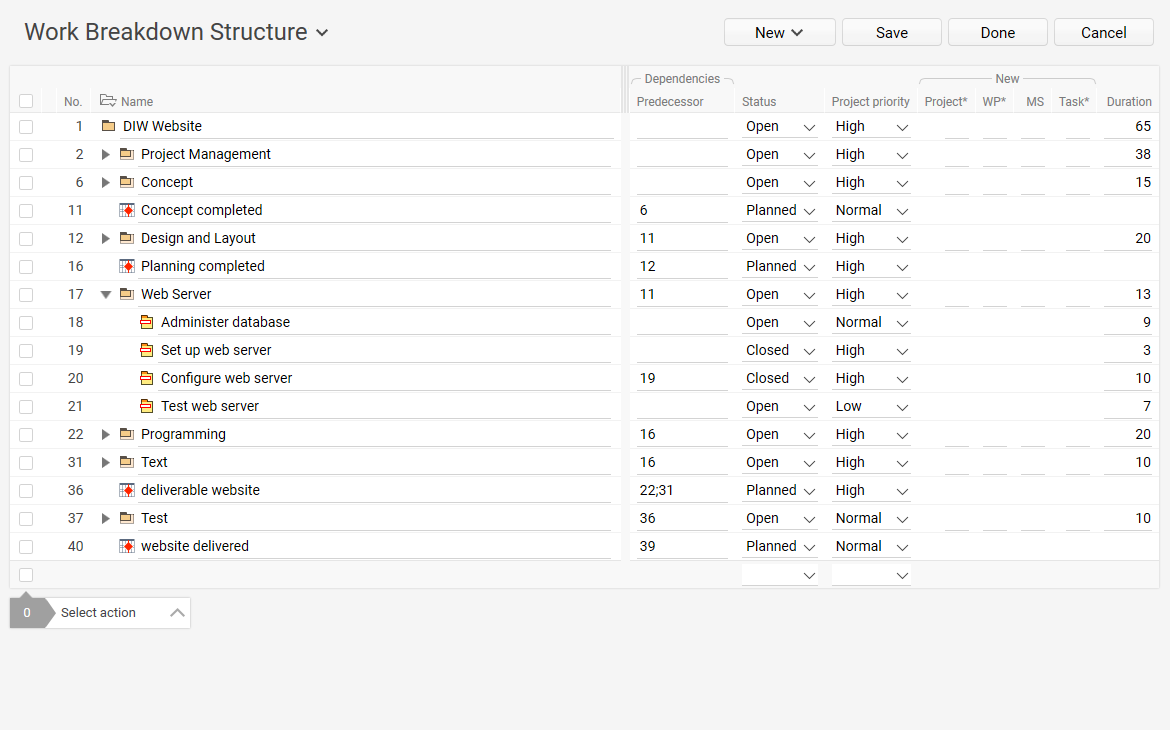Click the milestone icon for deliverable website
This screenshot has width=1170, height=730.
pyautogui.click(x=126, y=490)
